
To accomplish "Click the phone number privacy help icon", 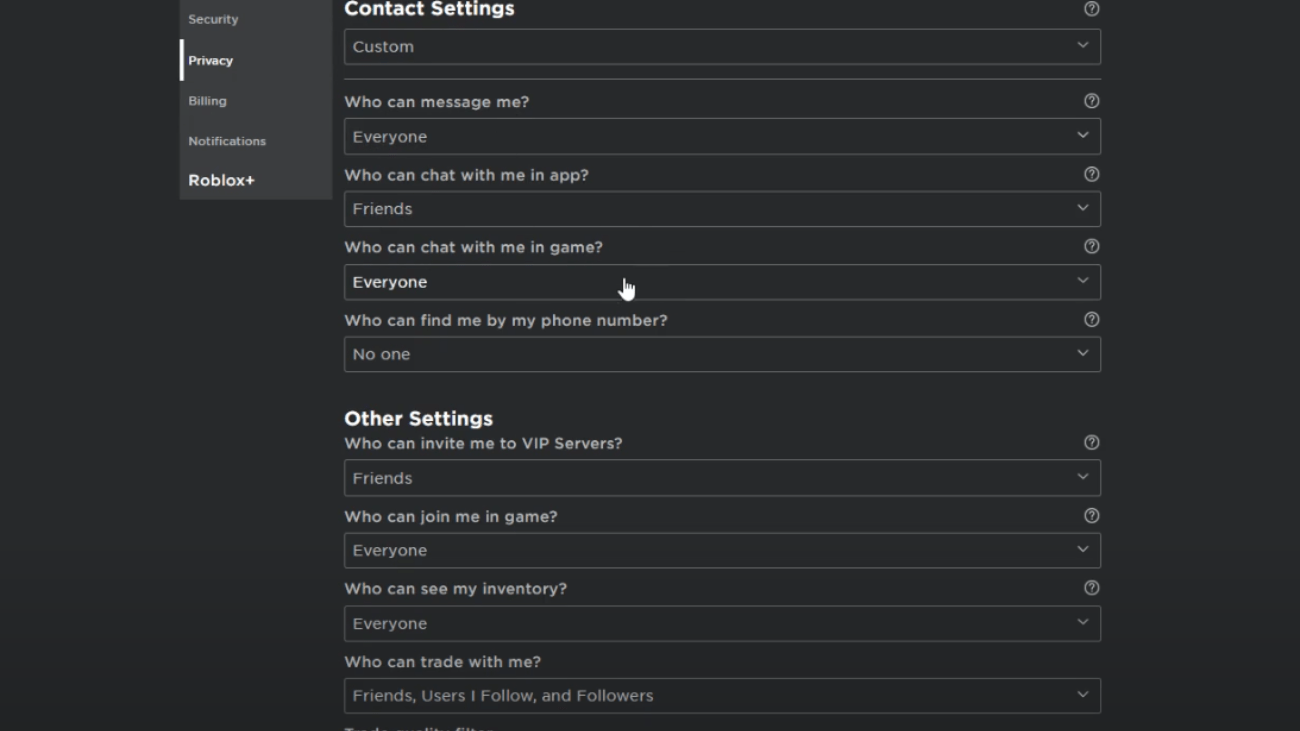I will [x=1091, y=320].
